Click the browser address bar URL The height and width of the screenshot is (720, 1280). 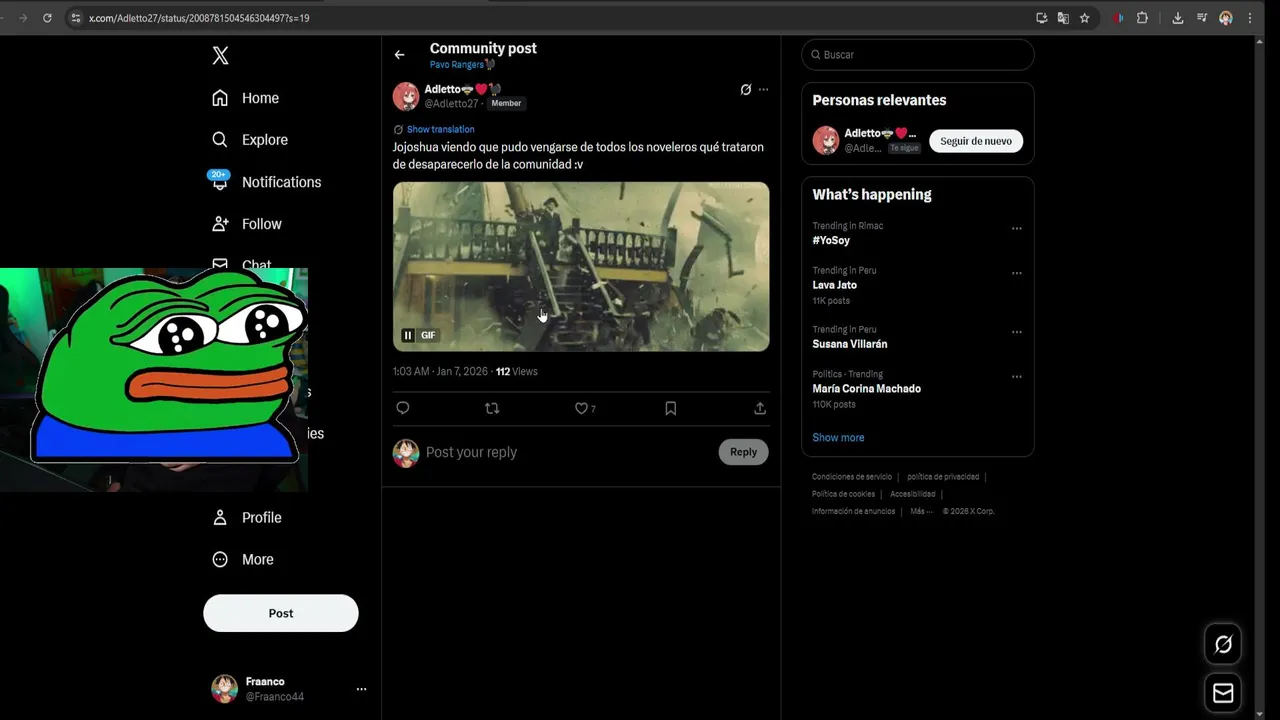(199, 18)
